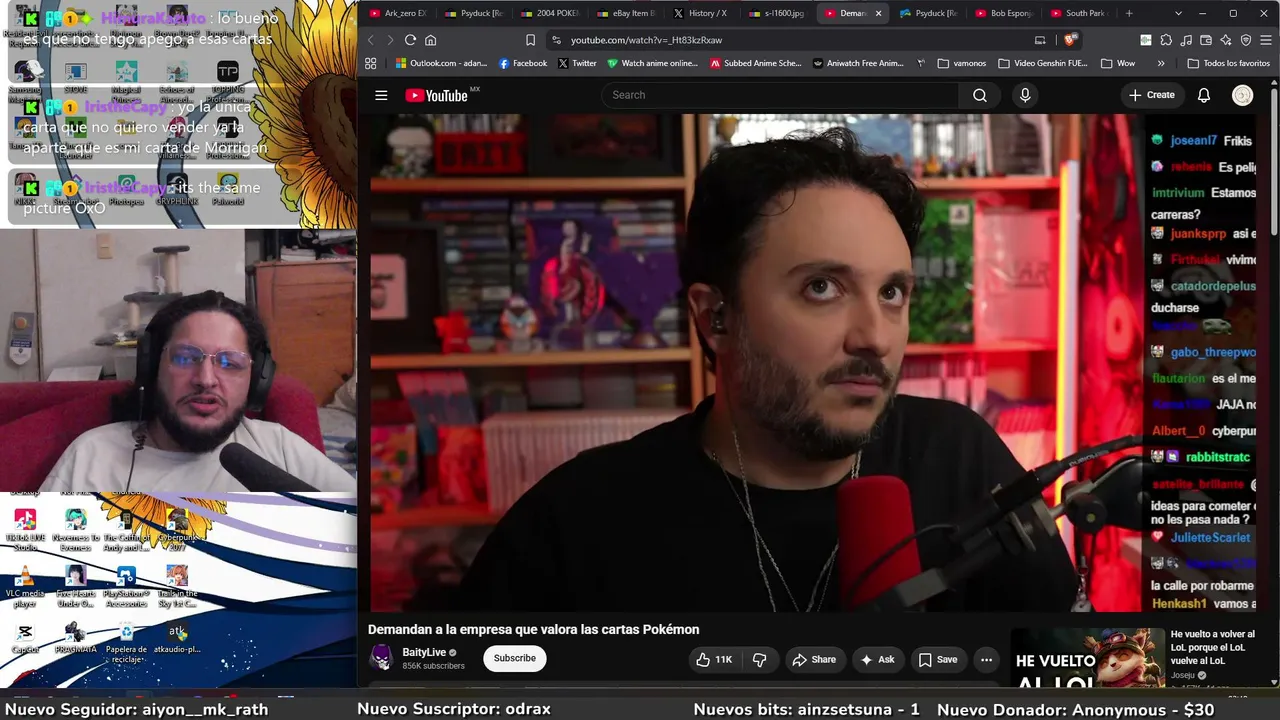Open site information icon beside URL

click(x=556, y=40)
